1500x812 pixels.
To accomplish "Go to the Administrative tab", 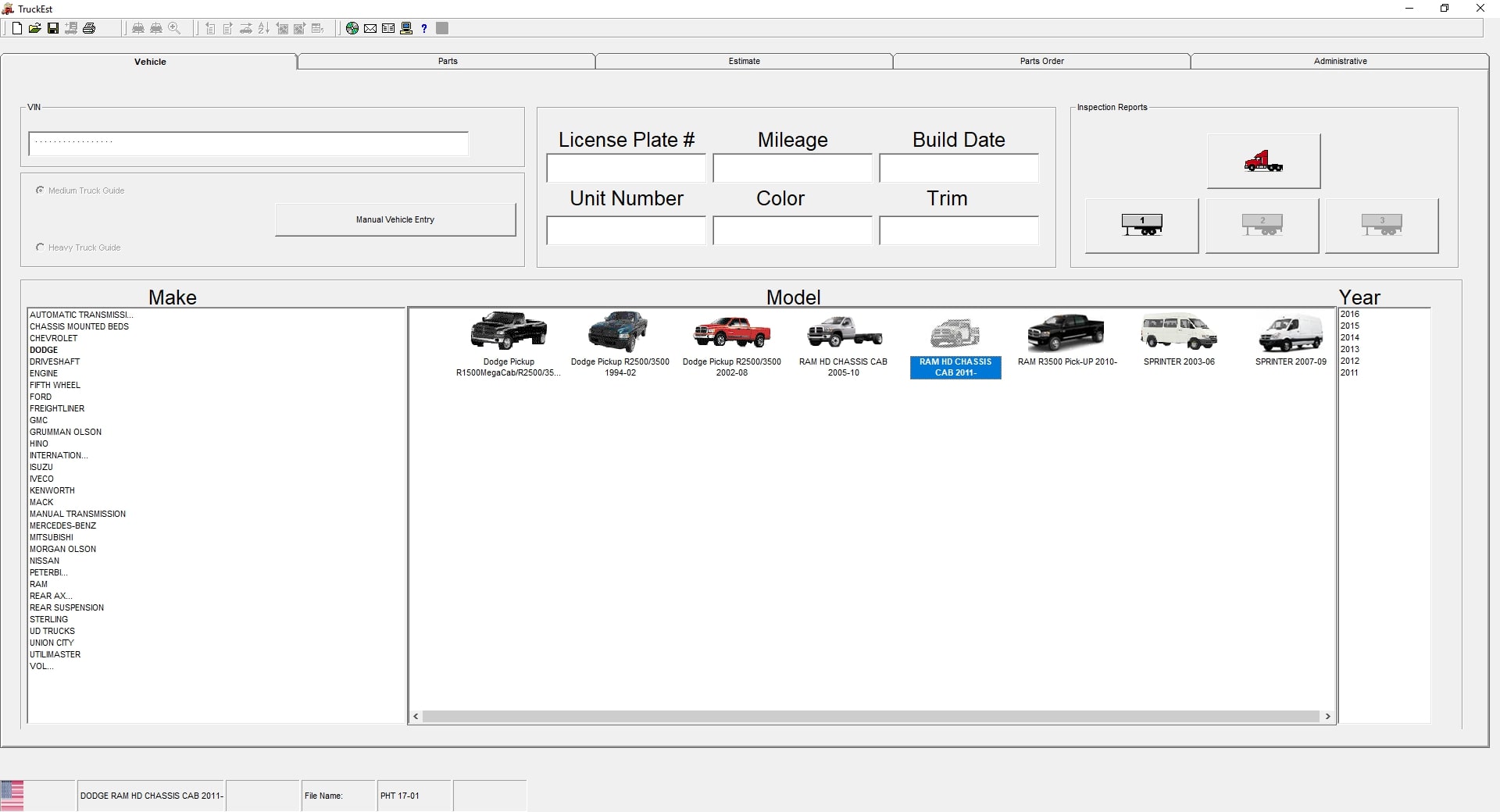I will (1339, 61).
